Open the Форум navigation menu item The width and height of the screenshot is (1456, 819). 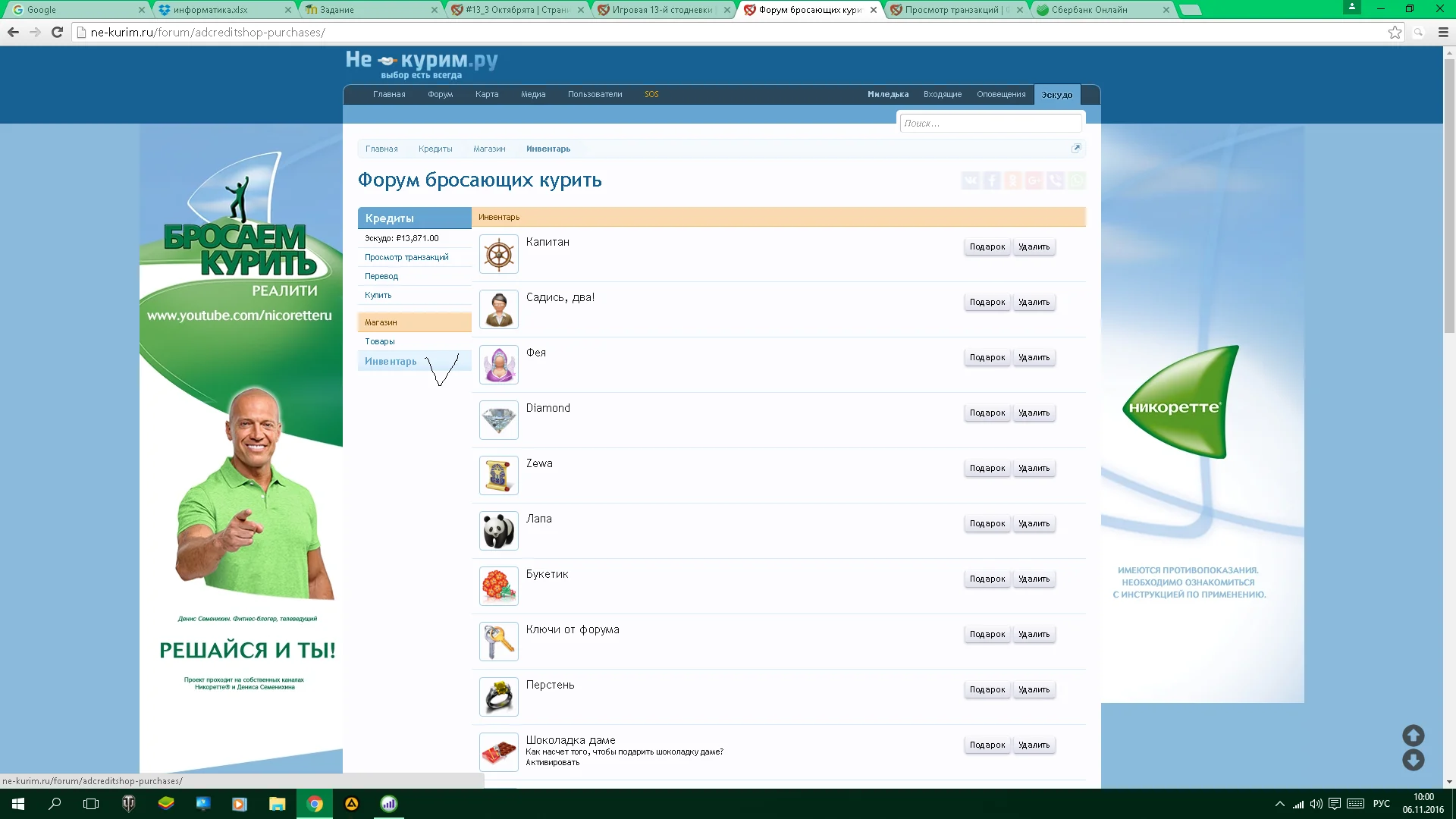[x=440, y=94]
